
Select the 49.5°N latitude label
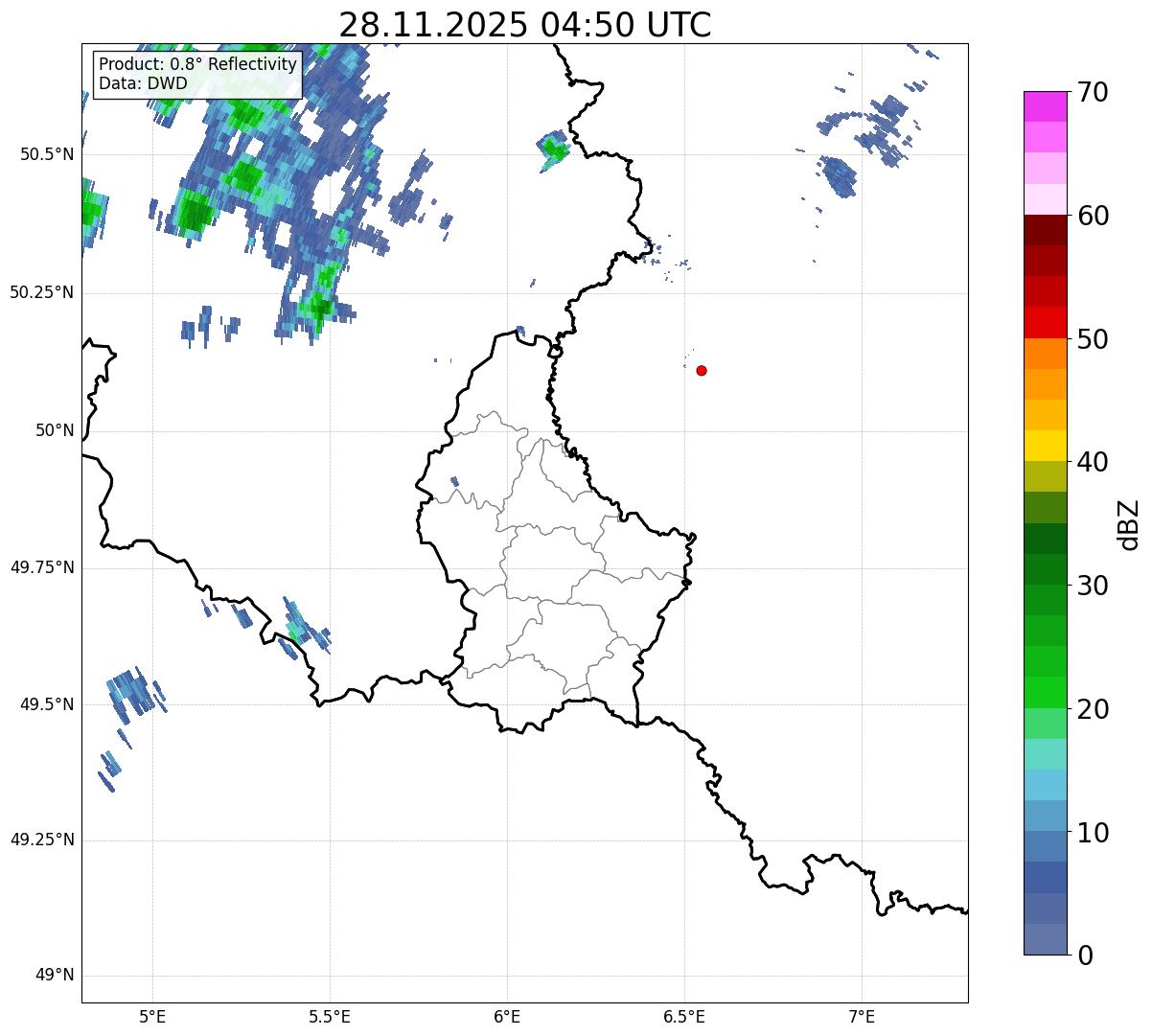47,704
